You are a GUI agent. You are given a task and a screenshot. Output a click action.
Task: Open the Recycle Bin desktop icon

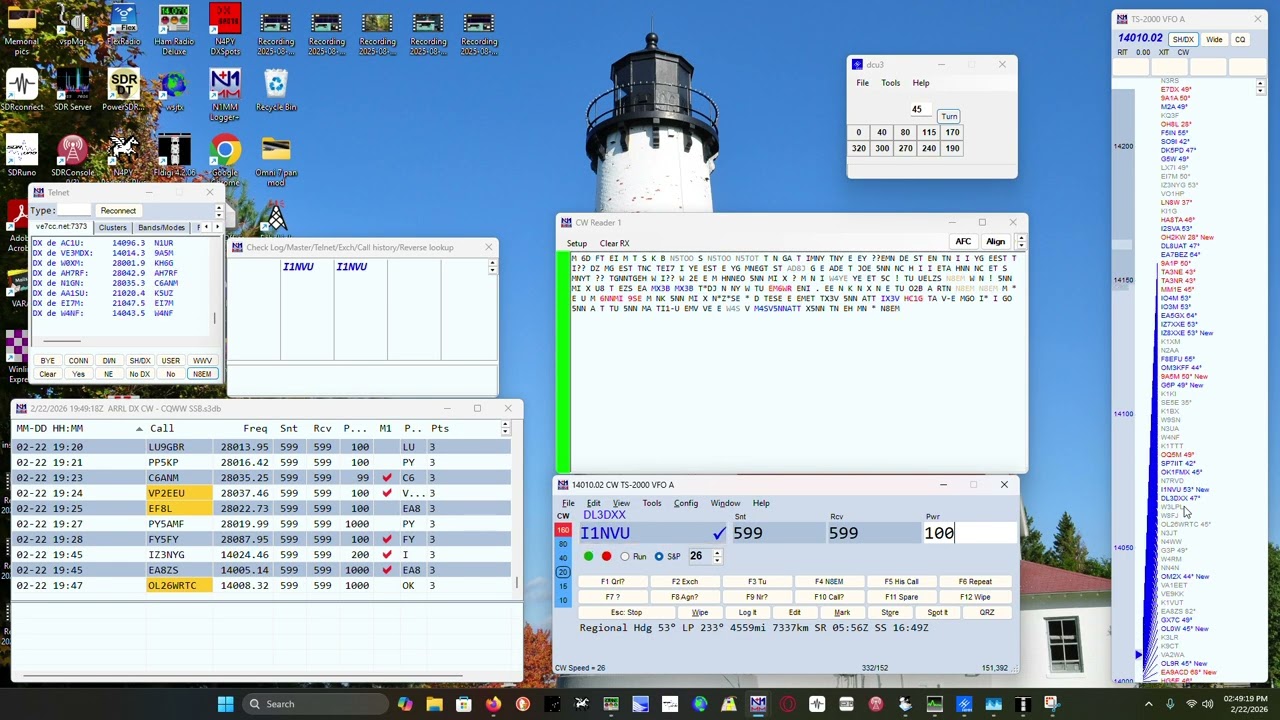pos(276,90)
